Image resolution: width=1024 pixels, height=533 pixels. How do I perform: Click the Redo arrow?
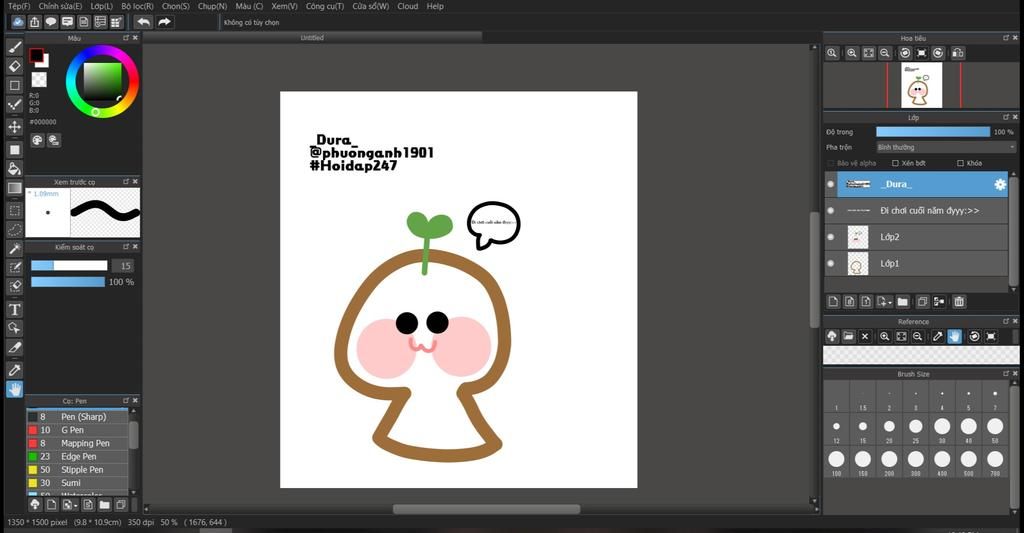(x=164, y=22)
